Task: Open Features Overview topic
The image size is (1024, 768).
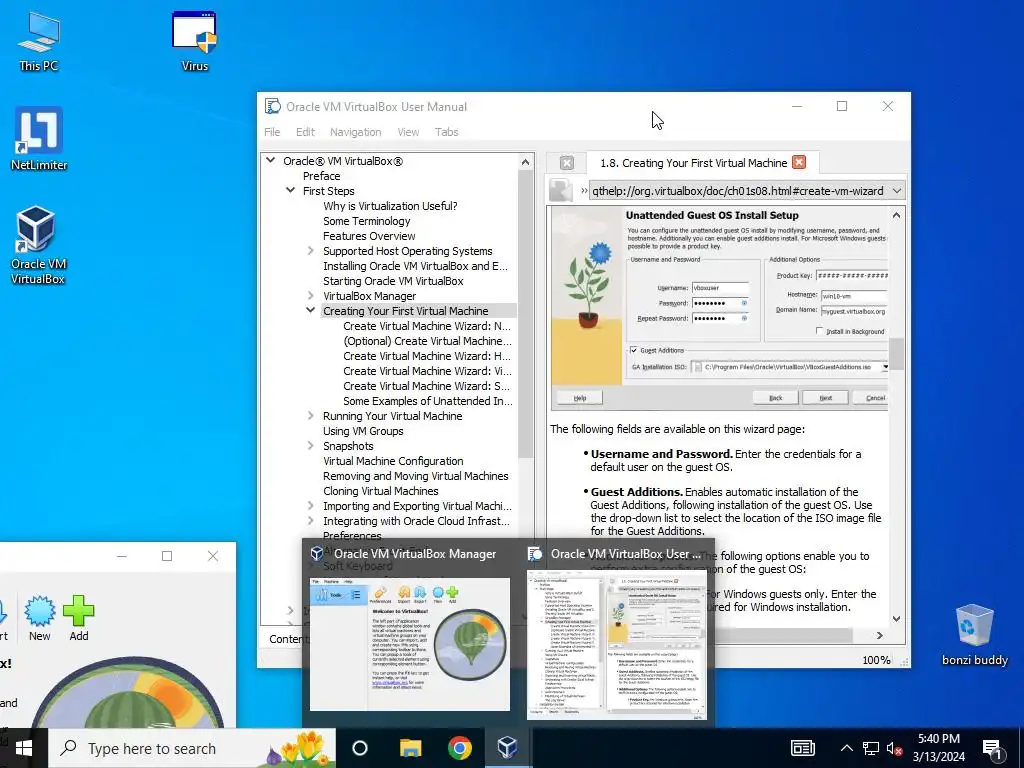Action: 369,236
